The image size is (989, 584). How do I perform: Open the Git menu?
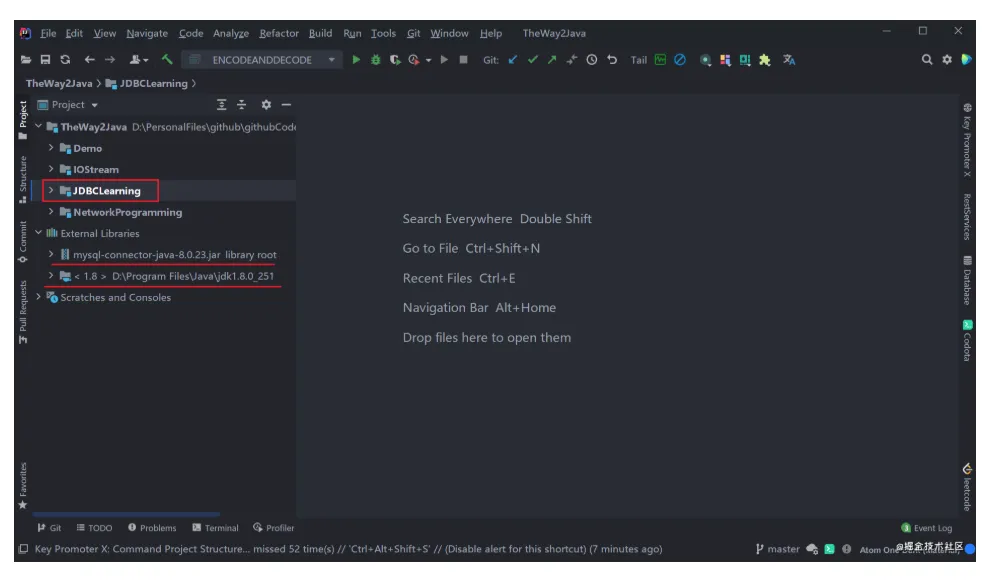pos(414,33)
